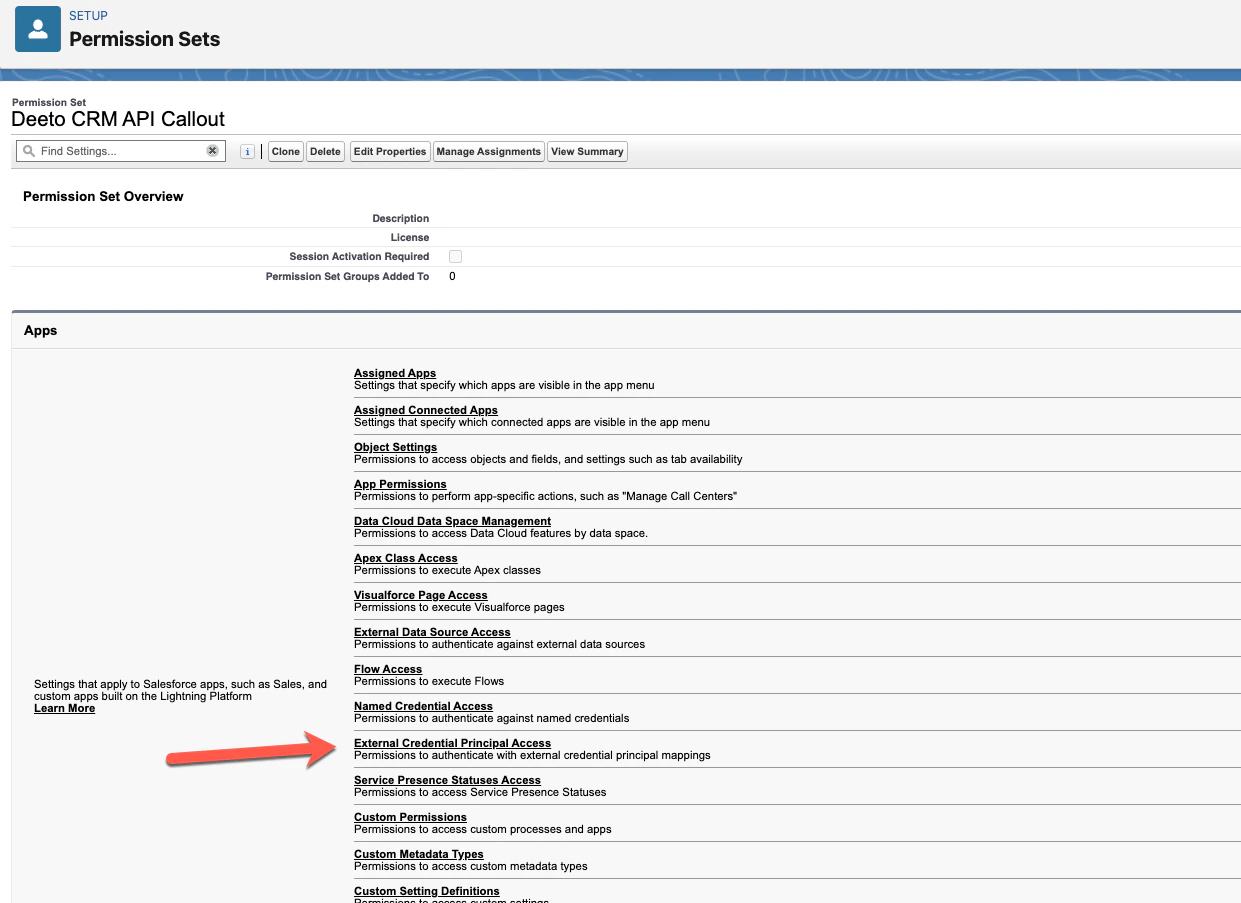This screenshot has height=903, width=1241.
Task: Open App Permissions link
Action: click(400, 484)
